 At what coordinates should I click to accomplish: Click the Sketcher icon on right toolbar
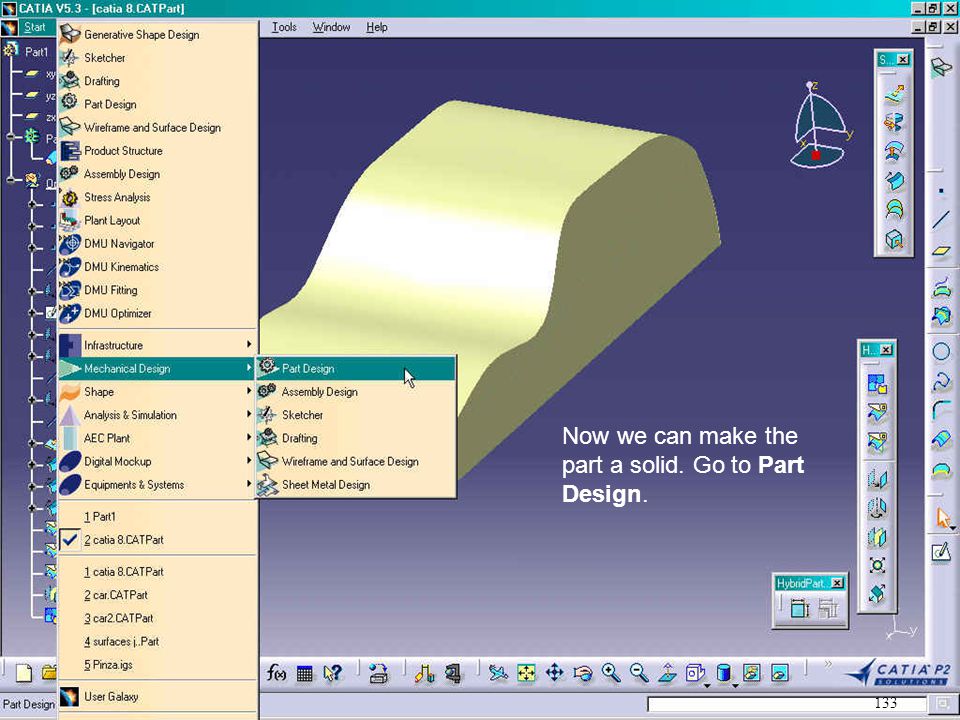tap(940, 552)
